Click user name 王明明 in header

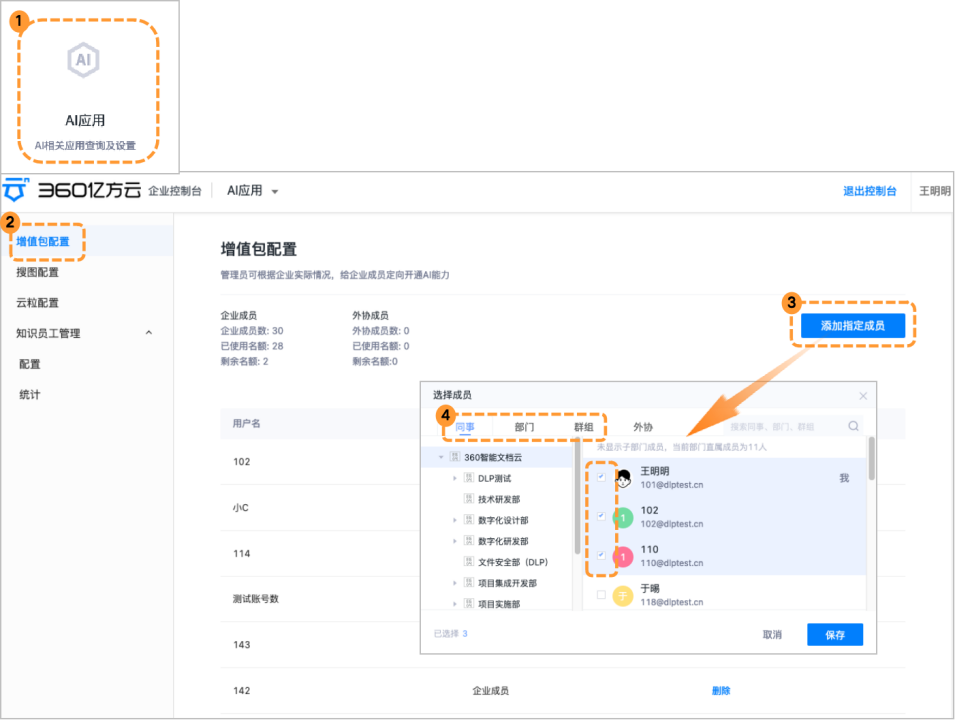tap(934, 191)
